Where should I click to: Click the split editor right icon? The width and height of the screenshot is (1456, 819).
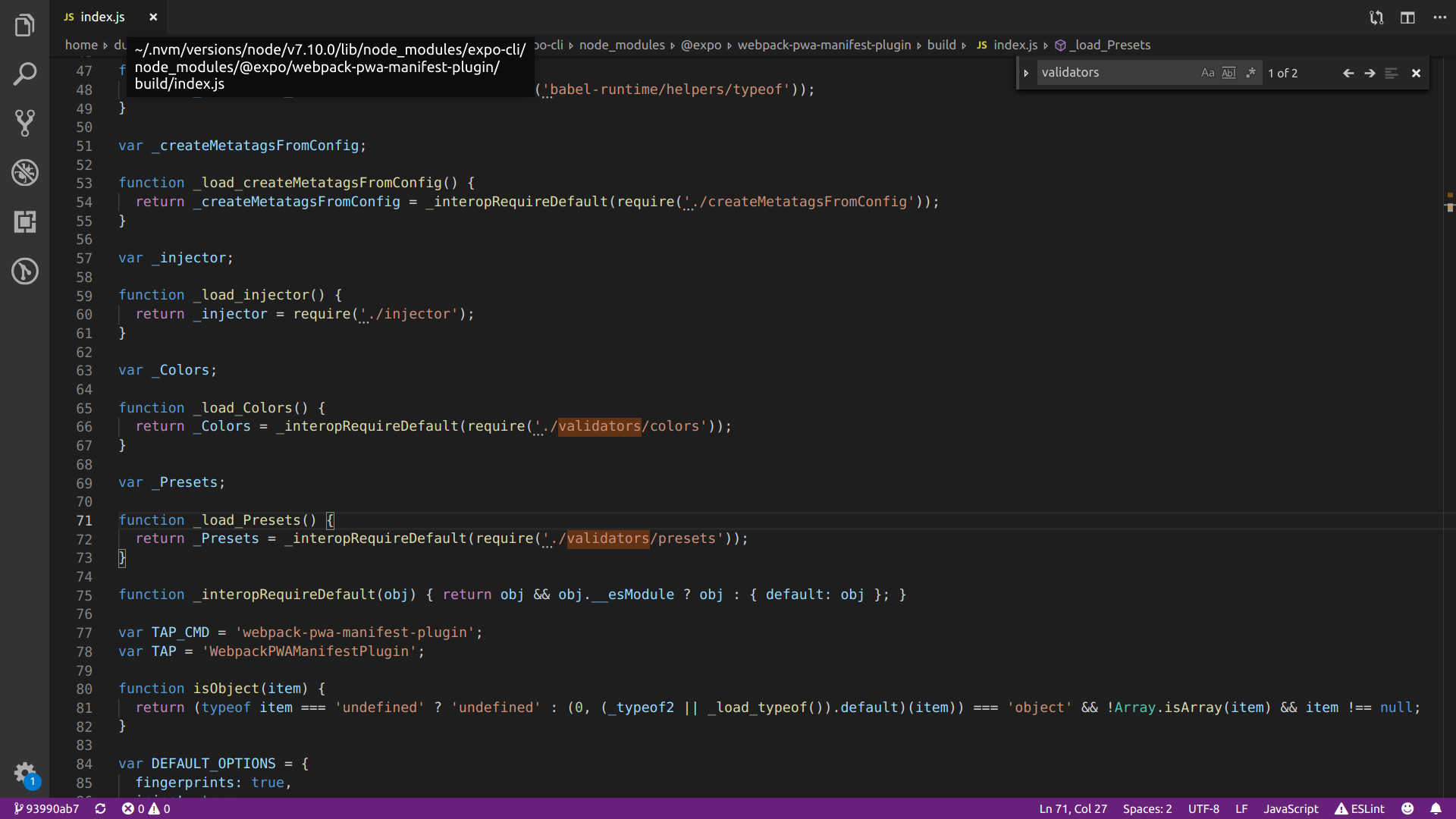tap(1407, 17)
